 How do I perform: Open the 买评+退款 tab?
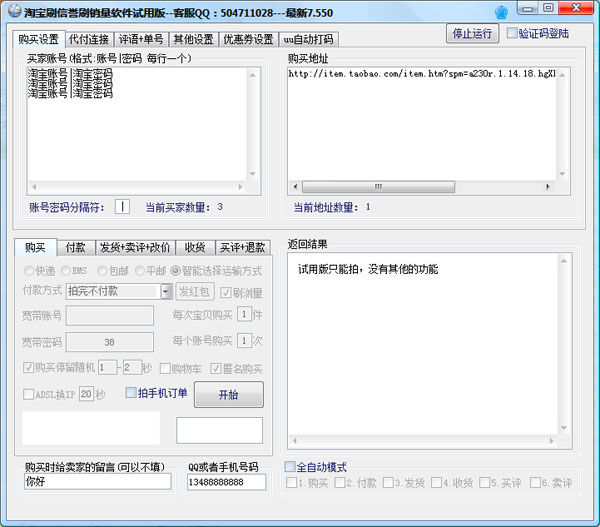pyautogui.click(x=243, y=248)
